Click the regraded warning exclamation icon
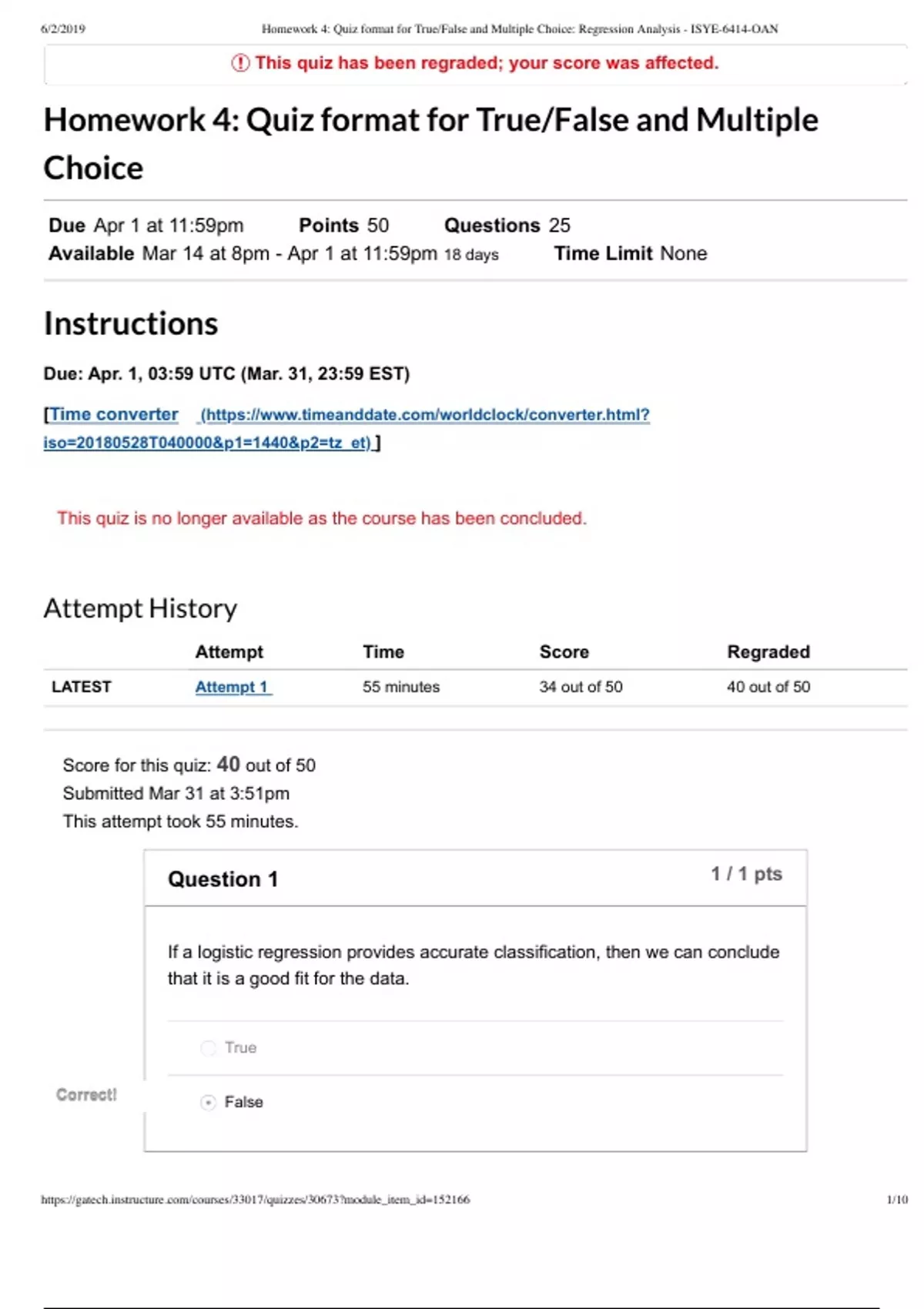 [x=240, y=63]
